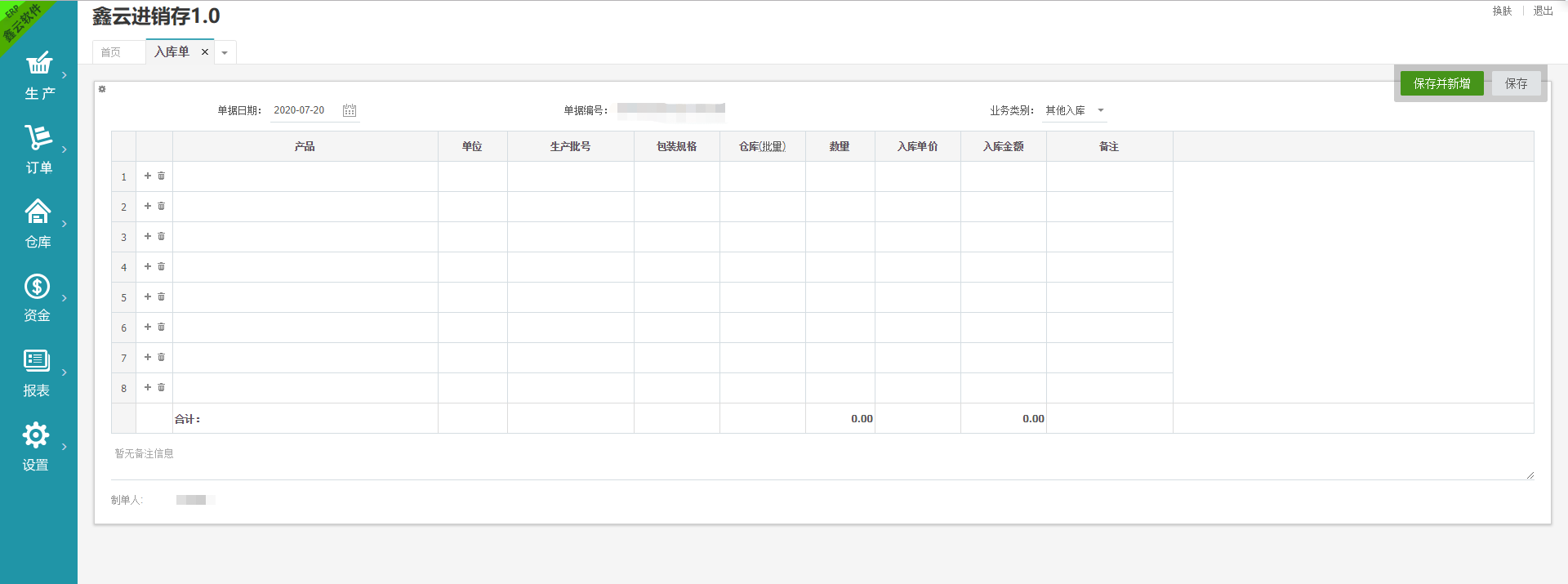Open the 资金 funds dollar icon

pyautogui.click(x=37, y=287)
